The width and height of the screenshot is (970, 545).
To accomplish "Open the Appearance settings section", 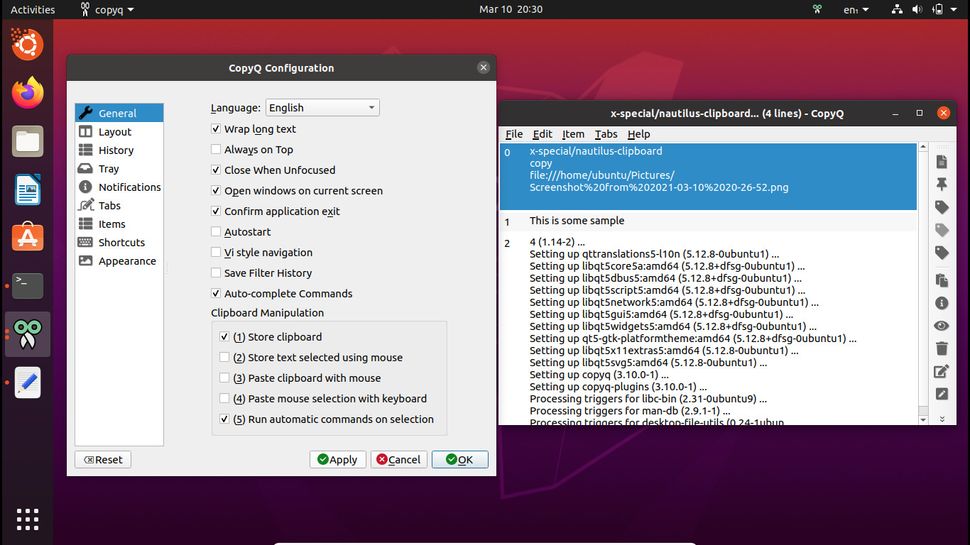I will click(119, 261).
